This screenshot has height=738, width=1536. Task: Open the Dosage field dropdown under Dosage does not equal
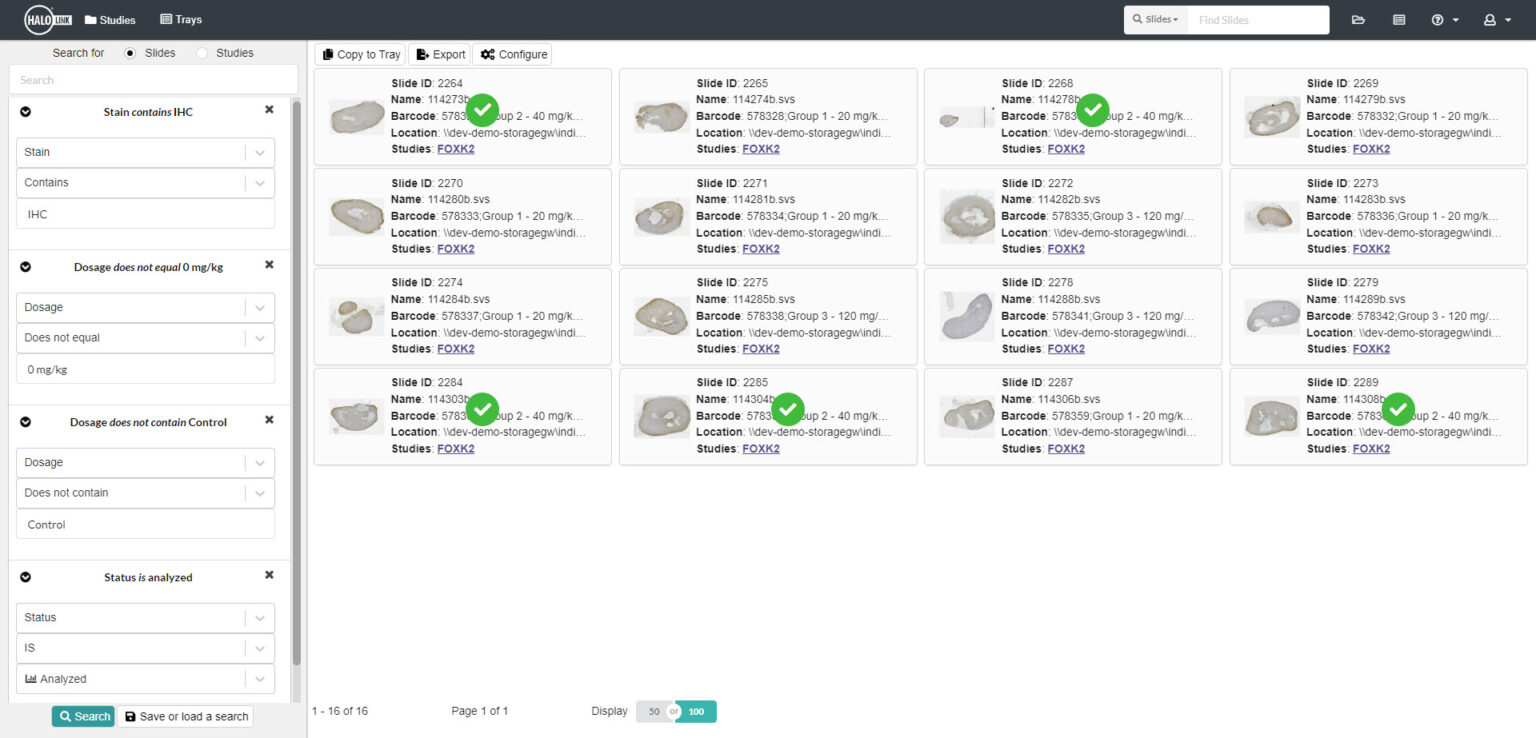click(260, 307)
